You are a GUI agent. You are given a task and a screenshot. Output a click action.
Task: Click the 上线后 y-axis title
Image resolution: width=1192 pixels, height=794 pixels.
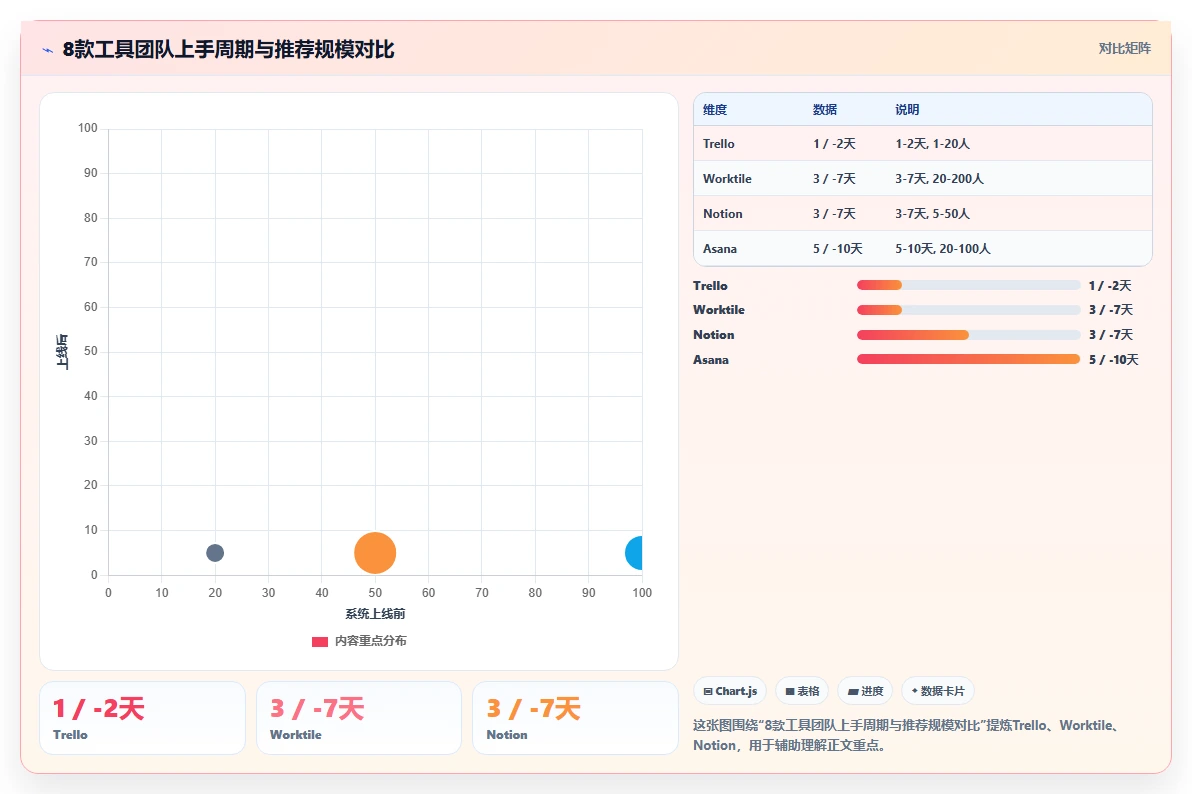[62, 351]
